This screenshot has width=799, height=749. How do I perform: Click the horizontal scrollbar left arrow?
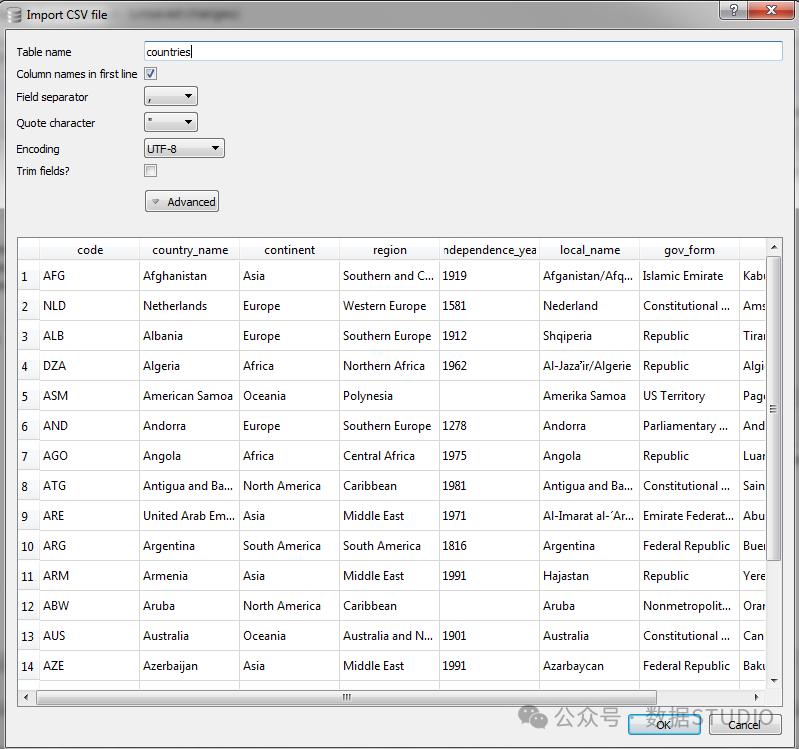point(26,697)
